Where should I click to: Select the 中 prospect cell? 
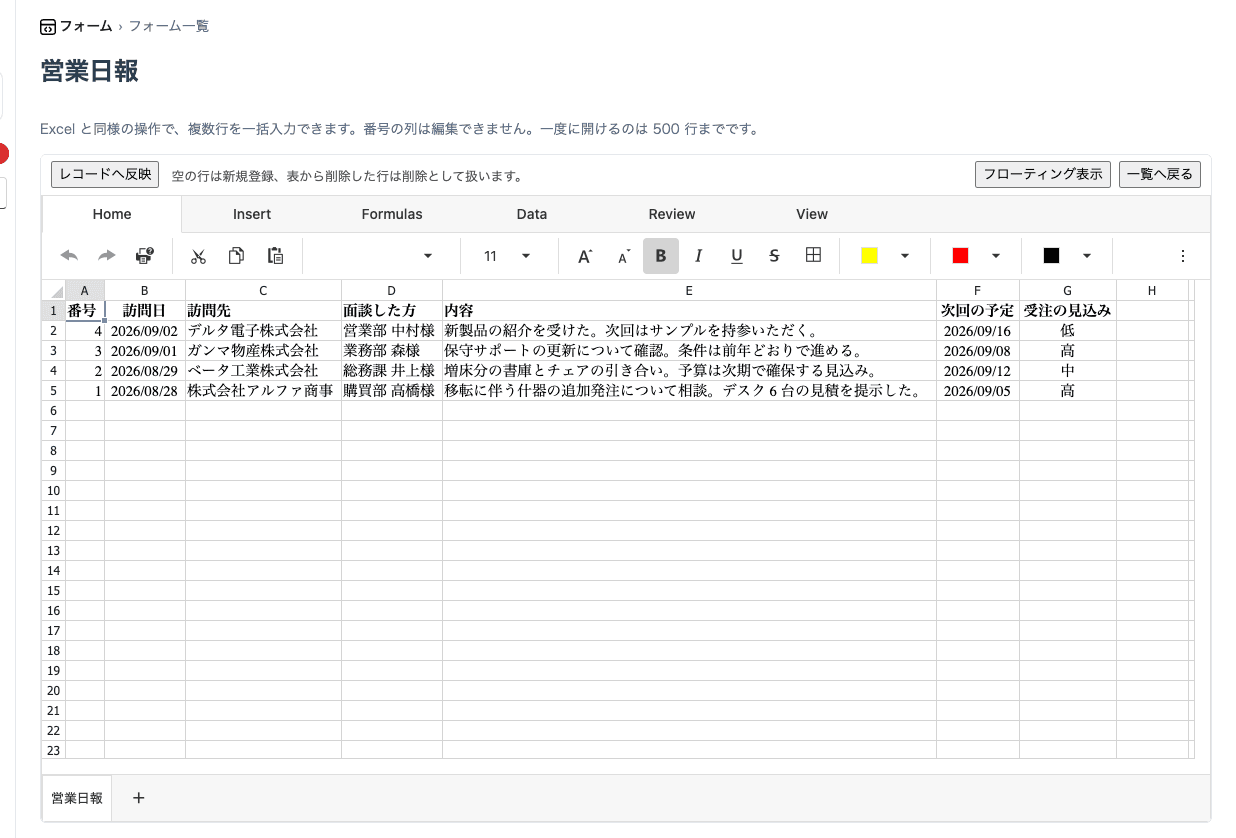(x=1068, y=370)
